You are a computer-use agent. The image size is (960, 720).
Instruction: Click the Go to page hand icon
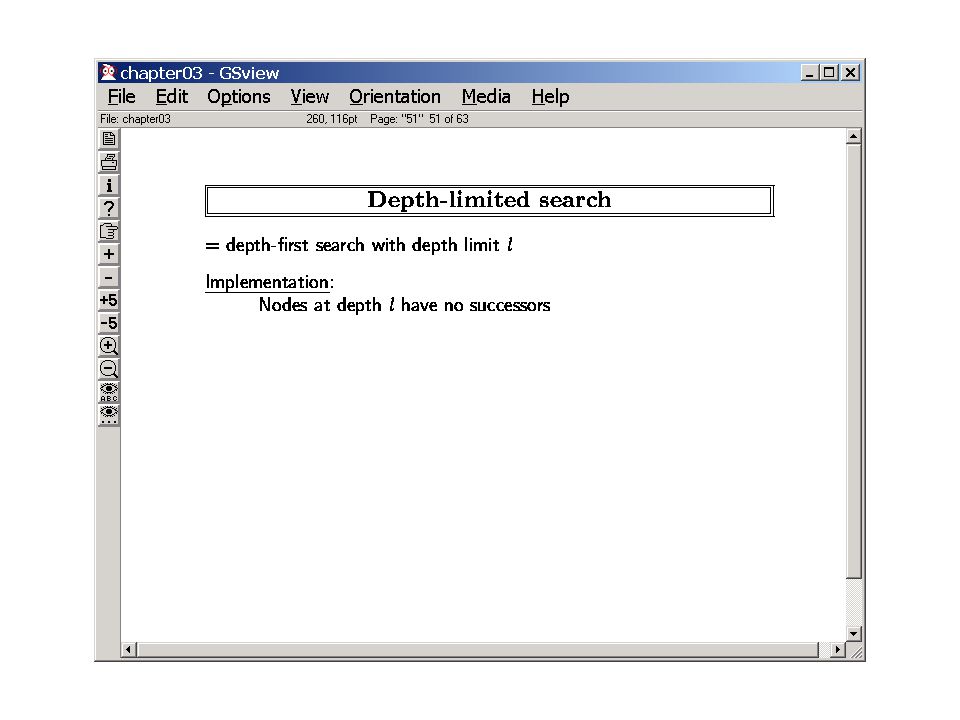point(109,231)
